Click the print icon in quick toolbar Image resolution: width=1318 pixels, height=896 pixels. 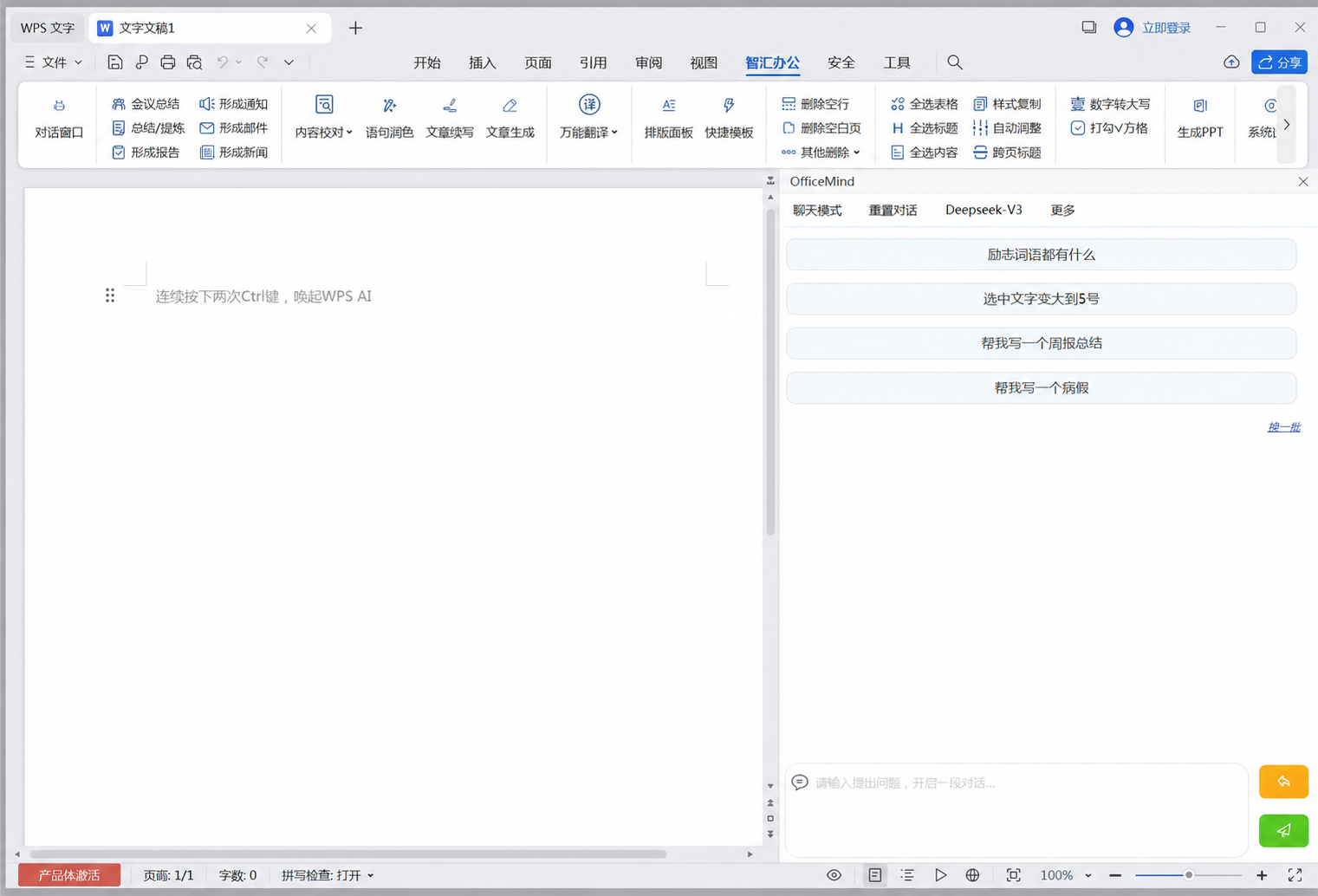pyautogui.click(x=168, y=62)
